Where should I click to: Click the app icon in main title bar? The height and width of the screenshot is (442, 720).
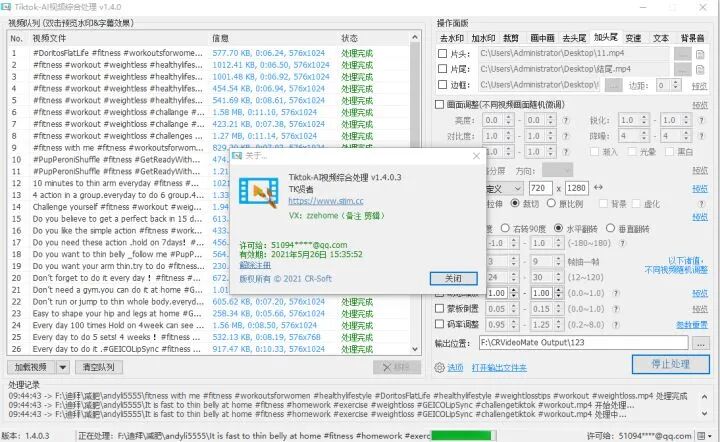pos(6,7)
